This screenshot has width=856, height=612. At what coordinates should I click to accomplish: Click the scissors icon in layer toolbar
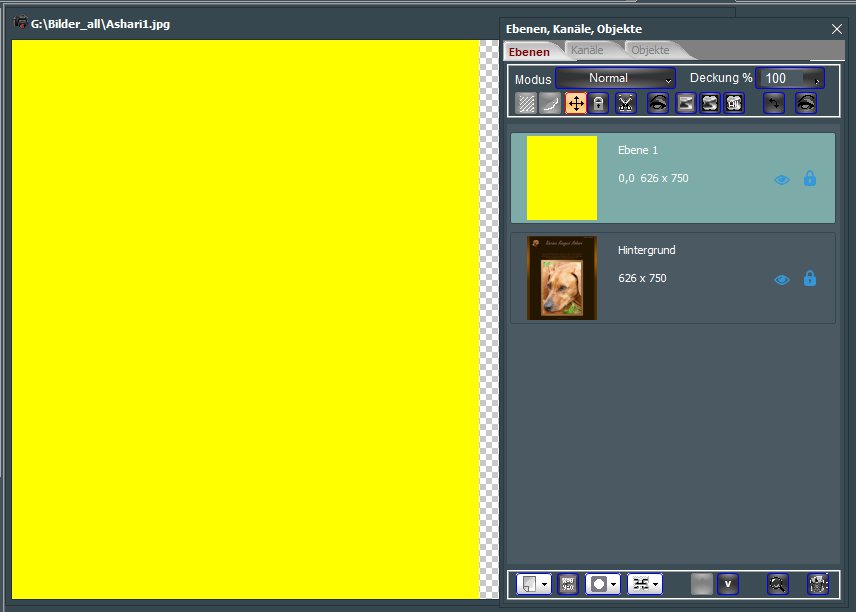pyautogui.click(x=626, y=103)
